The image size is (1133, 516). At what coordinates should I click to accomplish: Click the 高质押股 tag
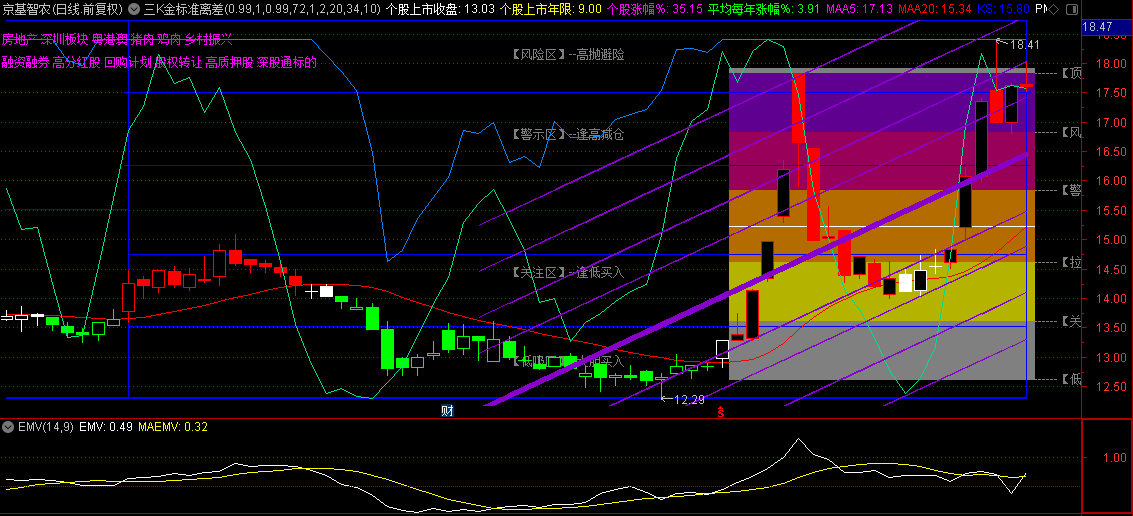point(230,62)
